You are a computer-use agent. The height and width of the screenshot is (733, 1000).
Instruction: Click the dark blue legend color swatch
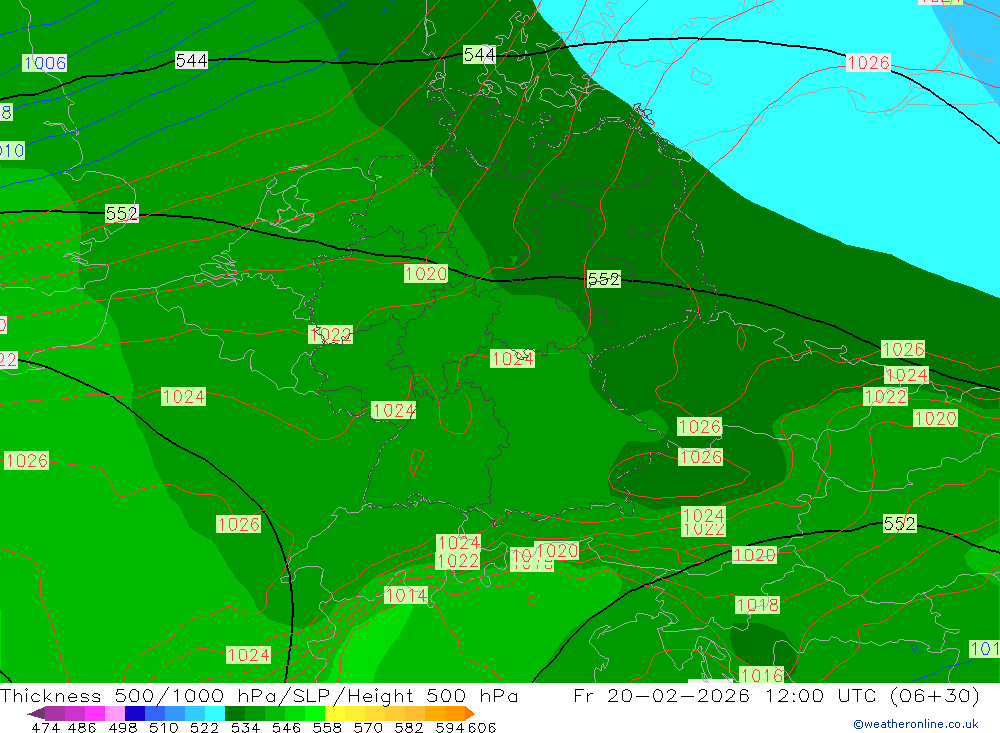pyautogui.click(x=135, y=713)
